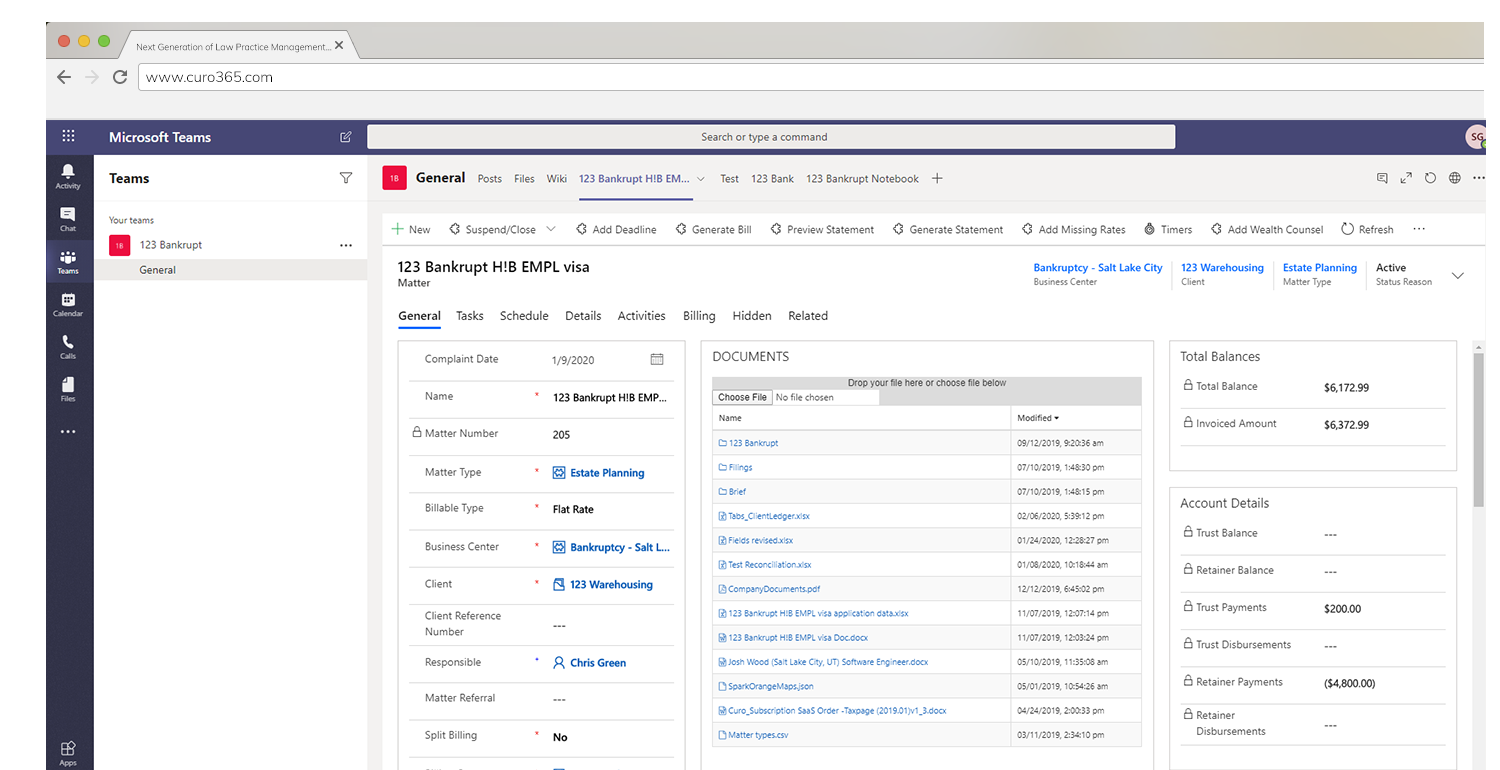The height and width of the screenshot is (770, 1500).
Task: Open the calendar picker for Complaint Date
Action: tap(657, 359)
